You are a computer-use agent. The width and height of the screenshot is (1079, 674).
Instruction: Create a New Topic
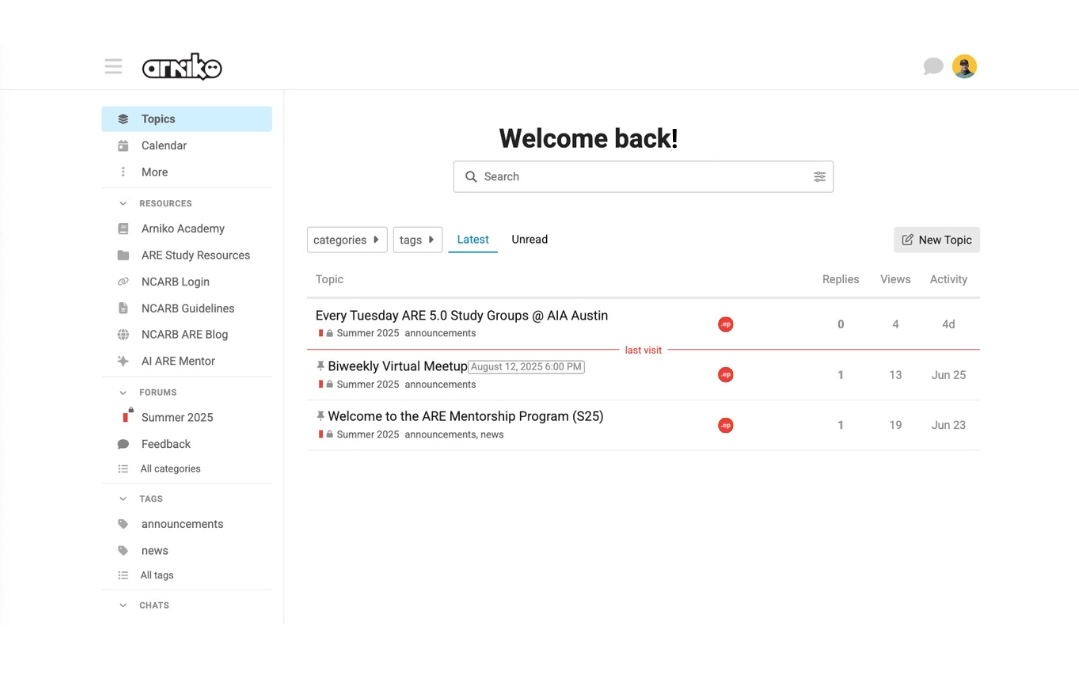click(937, 240)
